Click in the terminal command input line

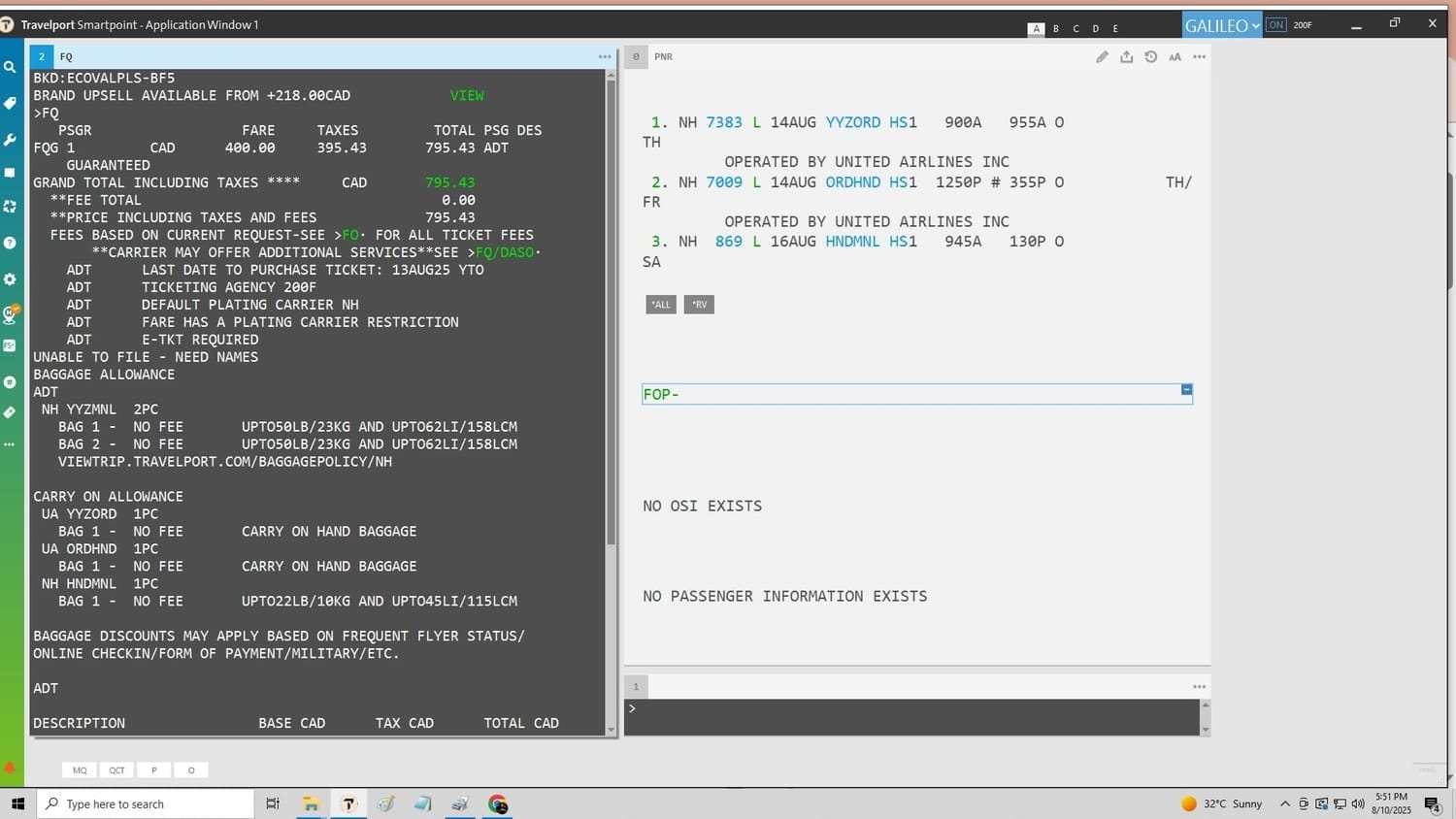pos(912,717)
